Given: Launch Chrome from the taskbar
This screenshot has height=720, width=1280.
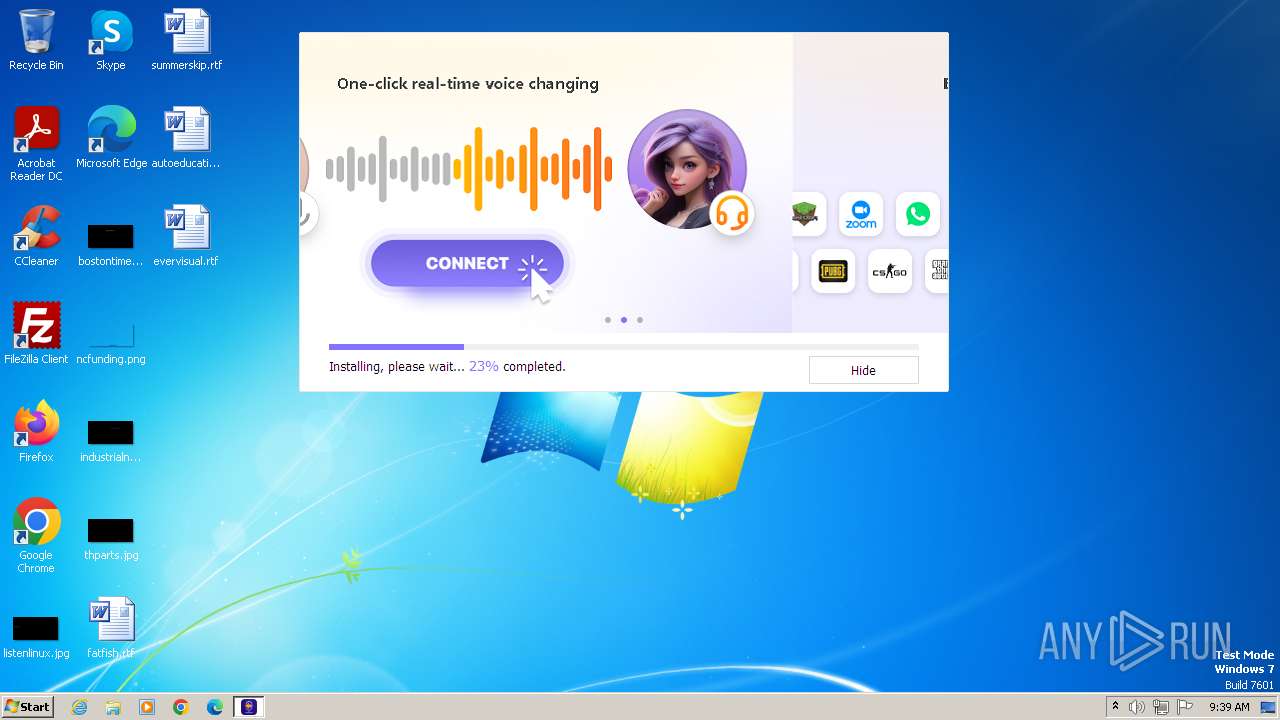Looking at the screenshot, I should coord(181,707).
